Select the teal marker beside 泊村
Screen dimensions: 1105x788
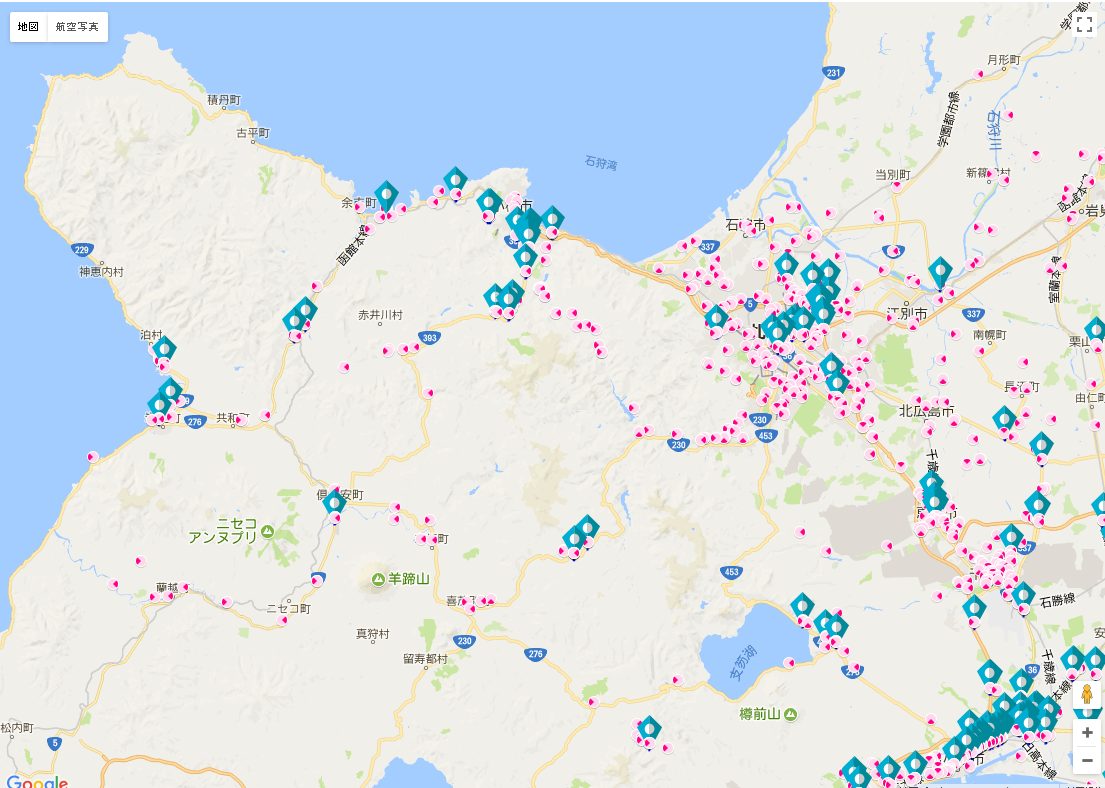click(164, 349)
